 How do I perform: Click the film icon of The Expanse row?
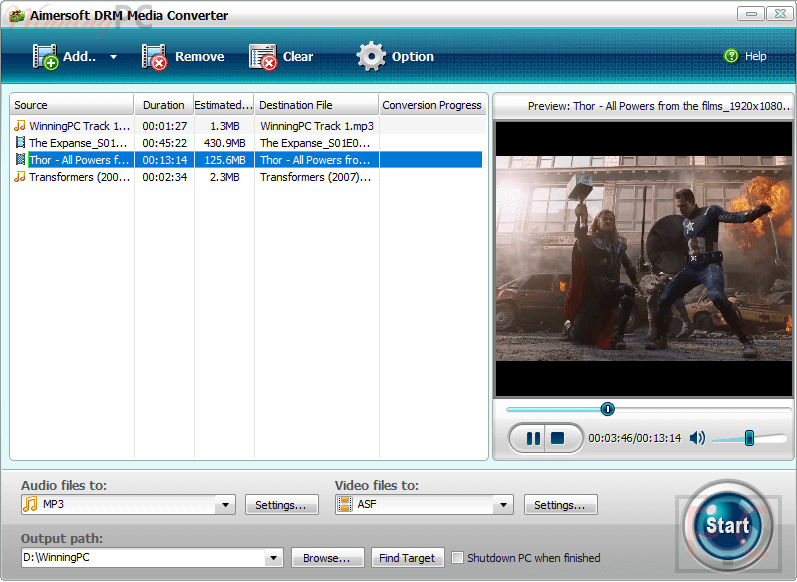pos(20,142)
